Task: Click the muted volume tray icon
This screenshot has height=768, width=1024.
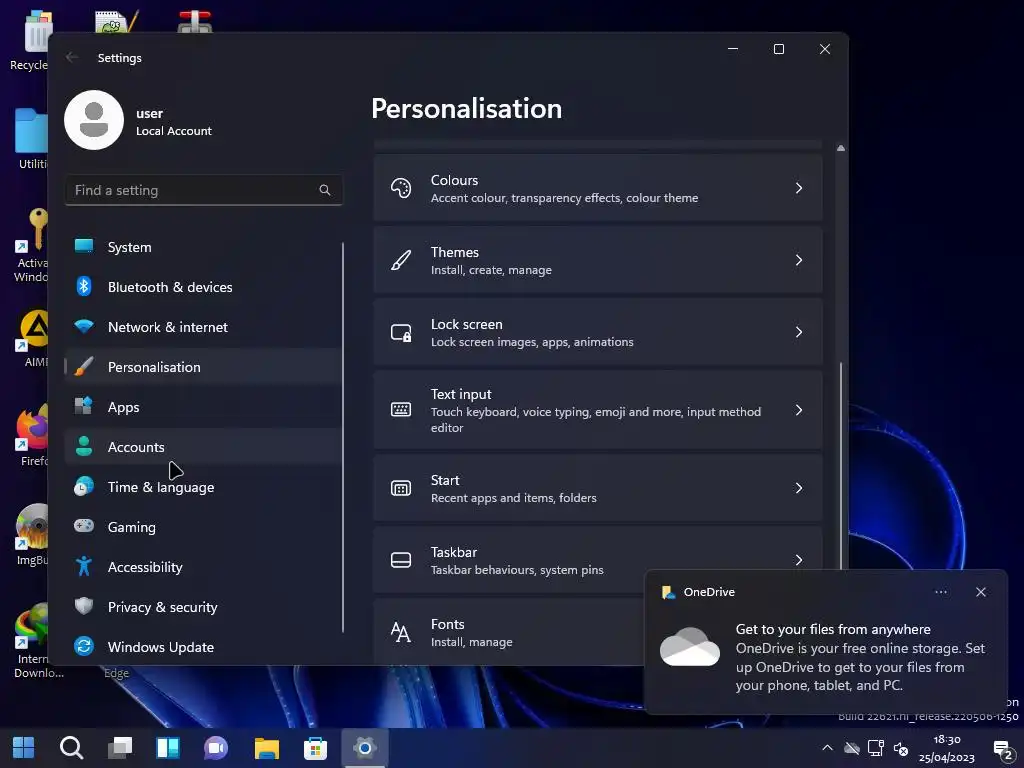Action: pyautogui.click(x=901, y=748)
